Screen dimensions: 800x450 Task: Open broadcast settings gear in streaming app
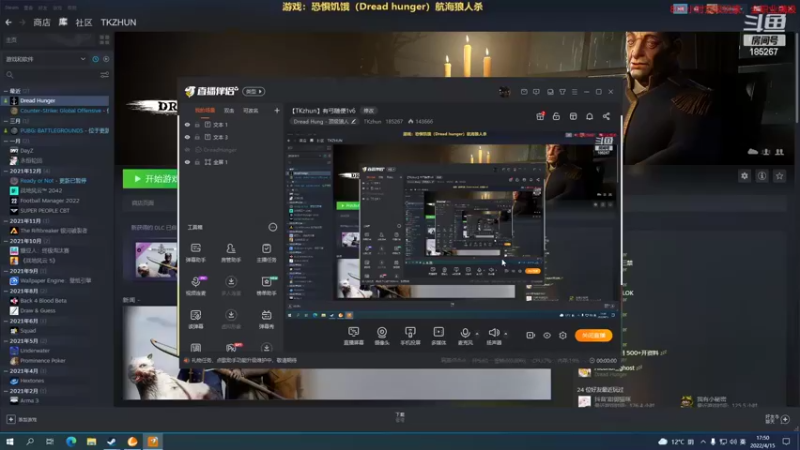pos(563,335)
